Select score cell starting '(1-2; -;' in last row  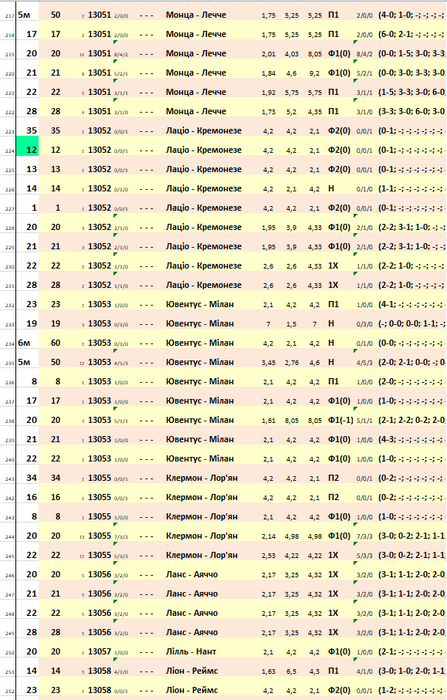tap(411, 691)
